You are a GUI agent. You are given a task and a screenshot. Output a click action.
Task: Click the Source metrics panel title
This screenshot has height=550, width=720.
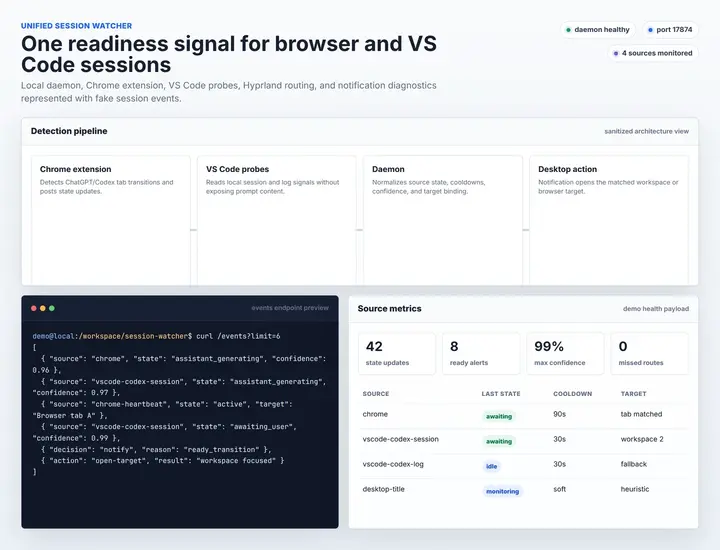[x=389, y=309]
